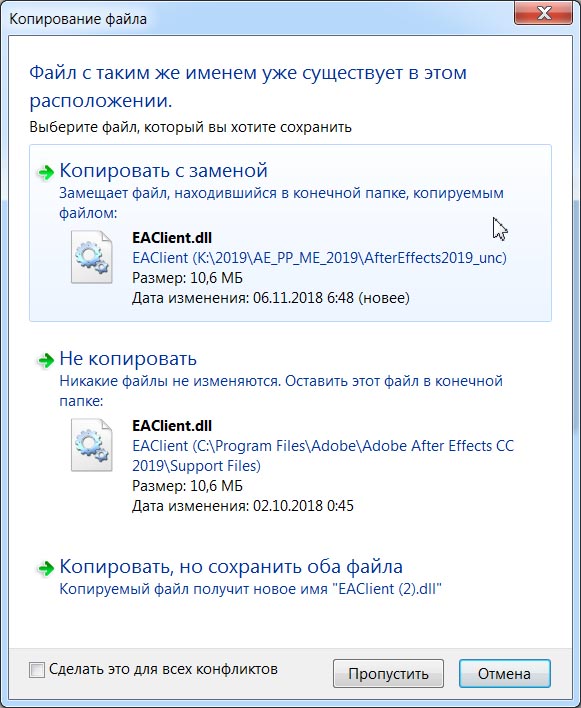Click the "Отмена" button

[504, 674]
